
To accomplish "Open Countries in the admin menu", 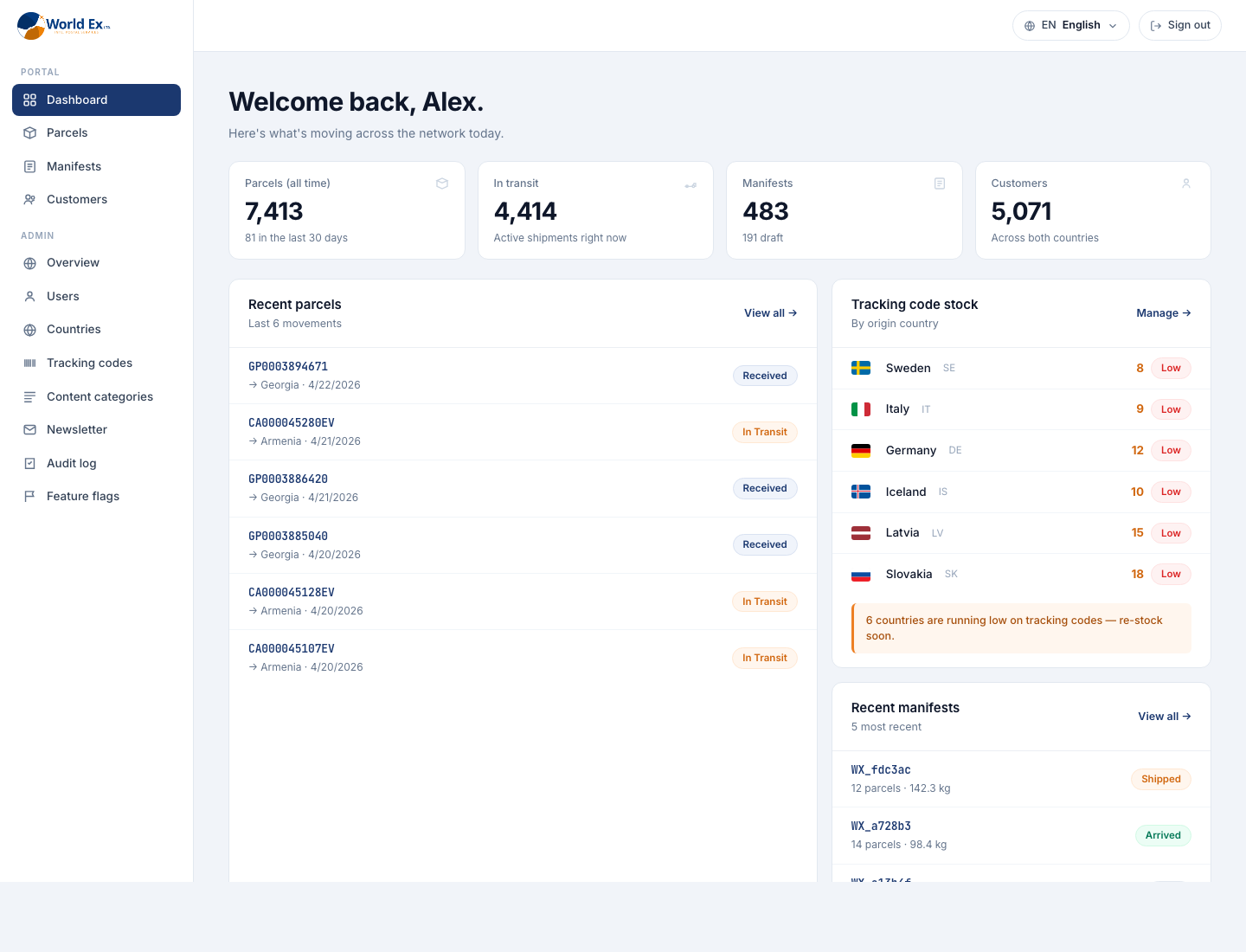I will [96, 330].
